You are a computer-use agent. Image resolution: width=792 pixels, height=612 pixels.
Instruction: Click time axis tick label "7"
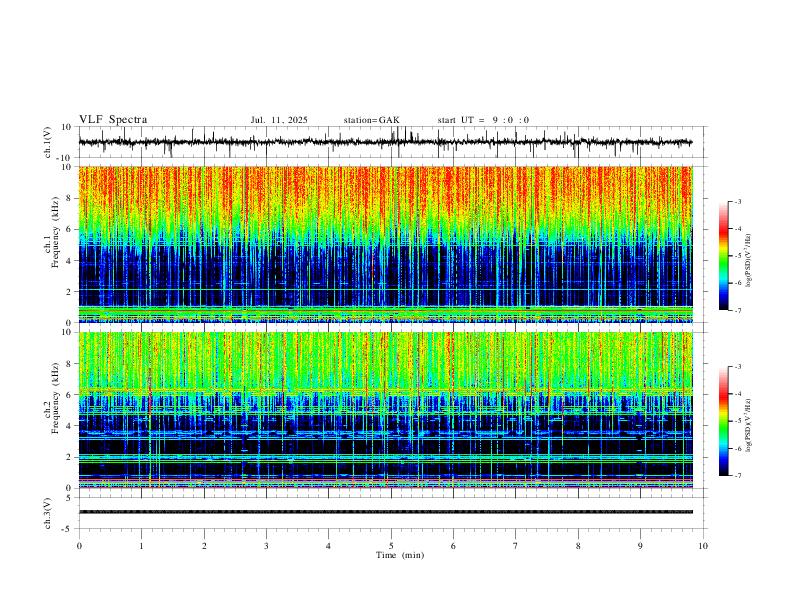[x=516, y=546]
